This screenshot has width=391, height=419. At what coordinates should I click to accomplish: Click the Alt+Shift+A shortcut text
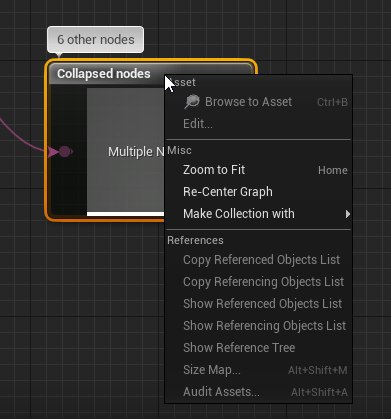point(319,392)
